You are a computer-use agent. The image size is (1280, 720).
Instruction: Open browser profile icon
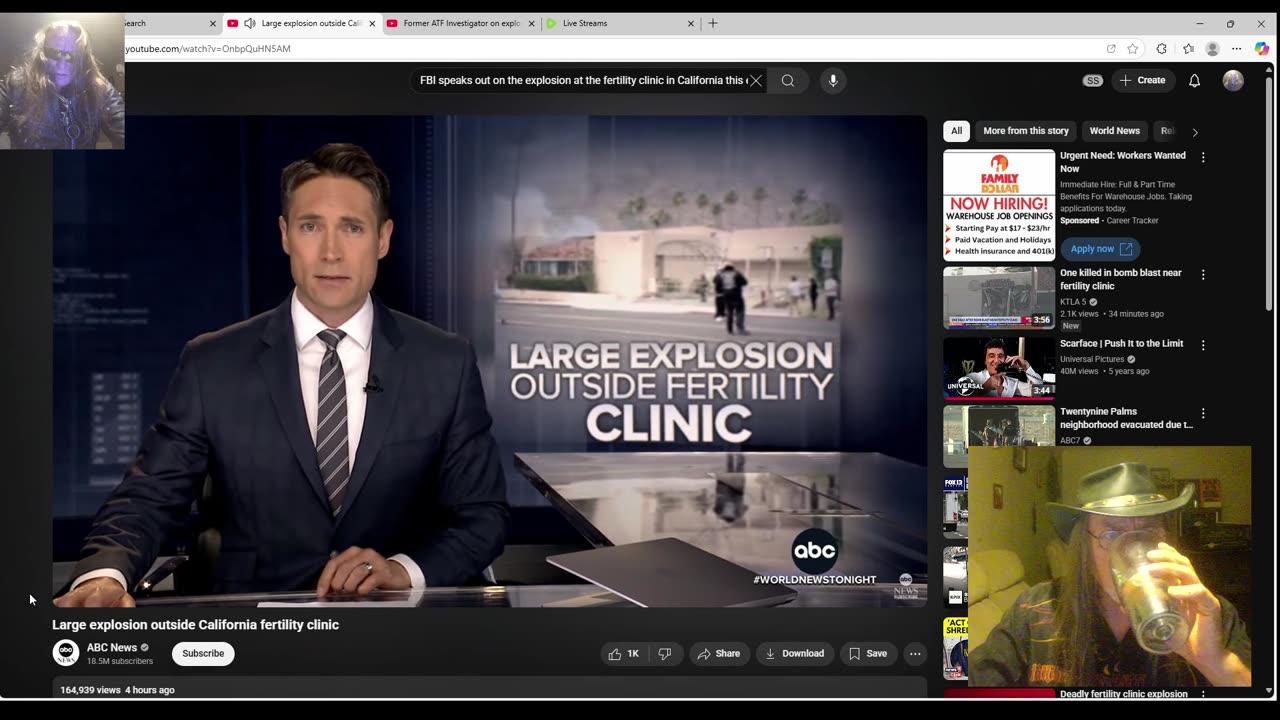click(1212, 49)
